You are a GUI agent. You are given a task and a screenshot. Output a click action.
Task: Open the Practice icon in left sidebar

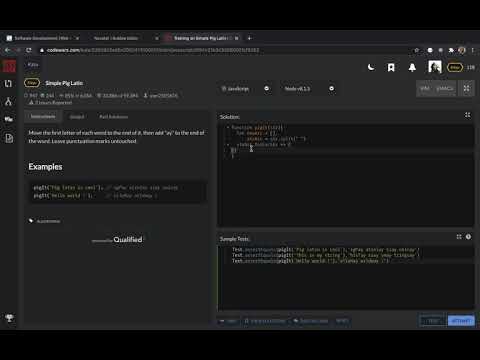click(x=8, y=83)
